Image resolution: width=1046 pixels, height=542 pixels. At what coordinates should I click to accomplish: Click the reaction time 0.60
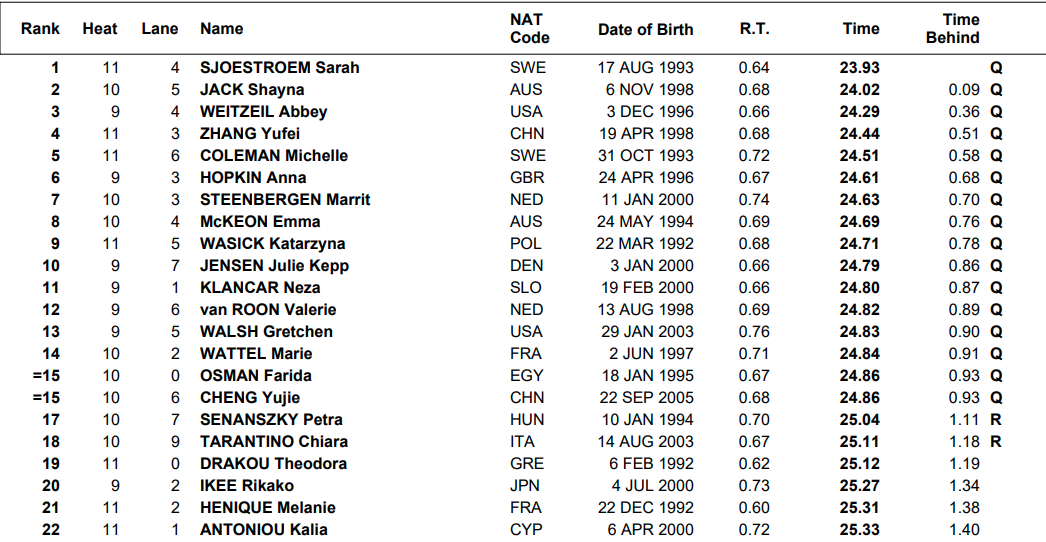(754, 508)
